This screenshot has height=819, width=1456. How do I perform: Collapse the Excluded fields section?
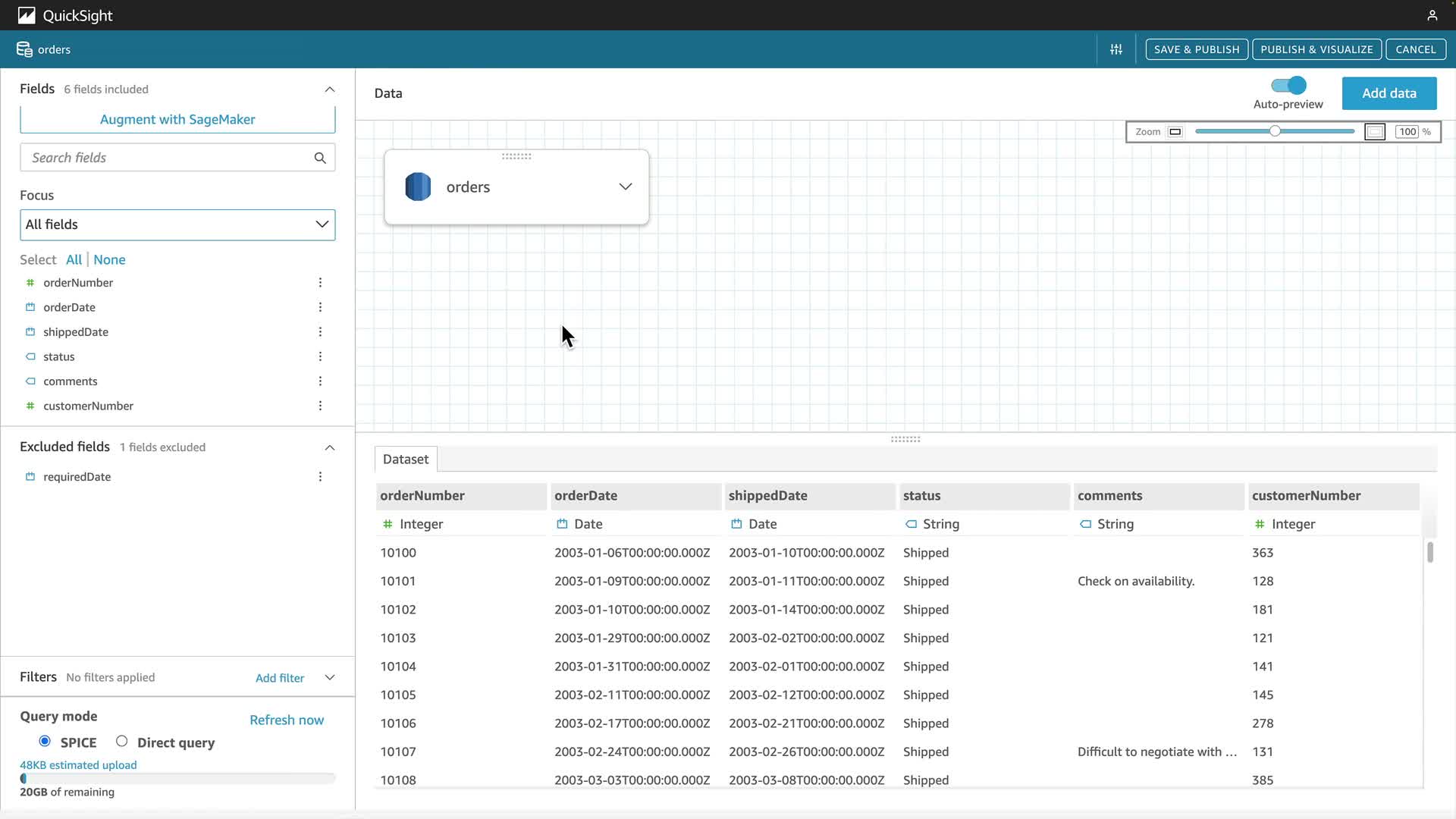click(x=330, y=447)
